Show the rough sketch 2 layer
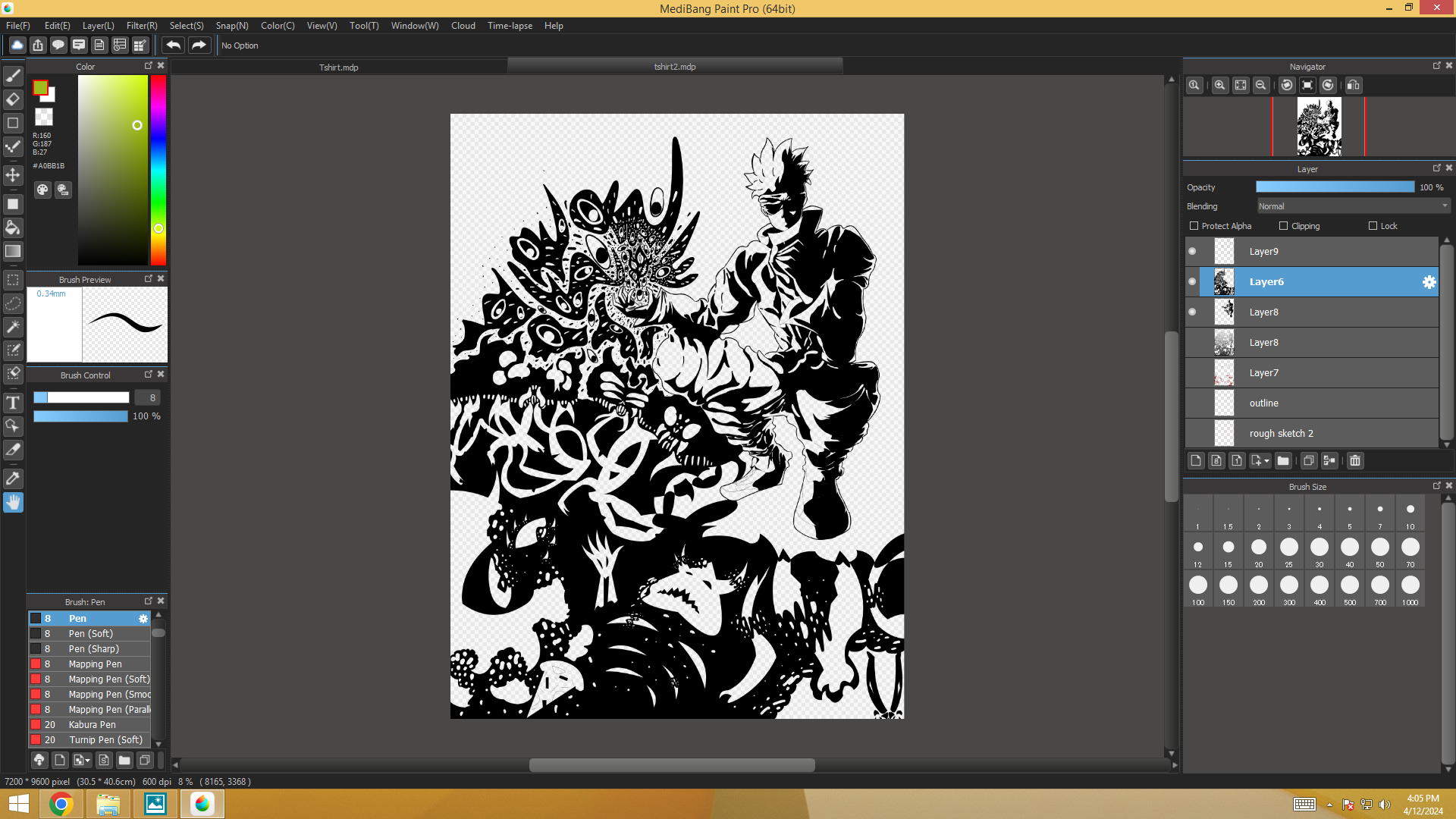 coord(1192,434)
